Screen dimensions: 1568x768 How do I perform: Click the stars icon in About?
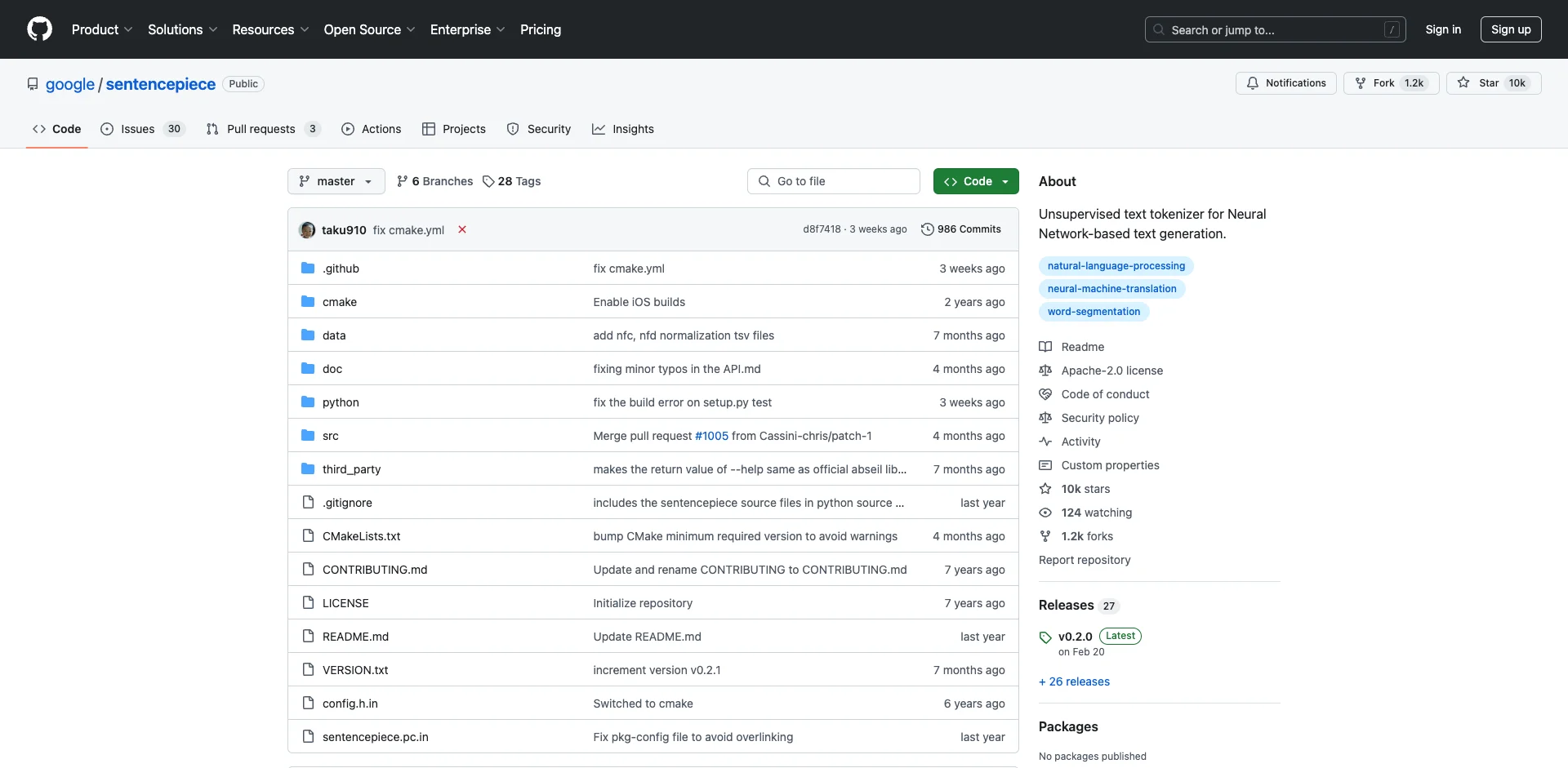tap(1045, 489)
